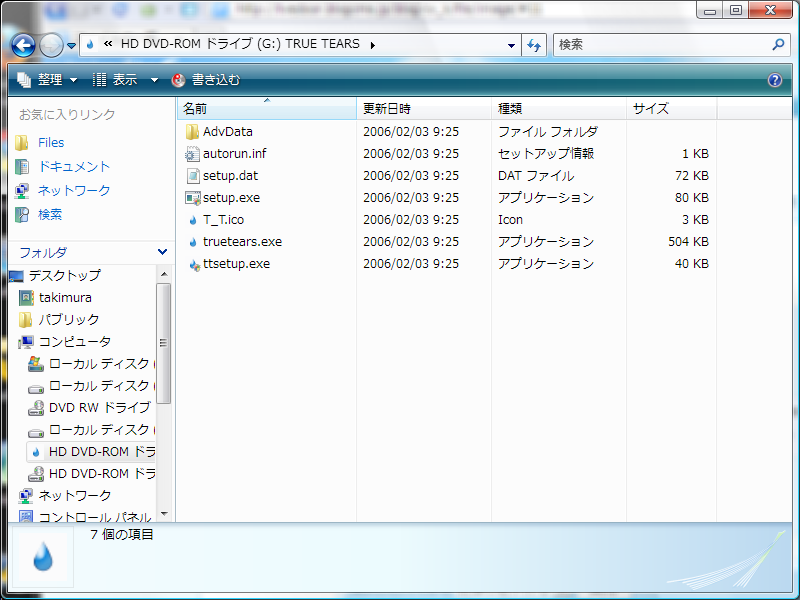800x600 pixels.
Task: Click the コンピュータ computer icon in tree
Action: pyautogui.click(x=26, y=342)
